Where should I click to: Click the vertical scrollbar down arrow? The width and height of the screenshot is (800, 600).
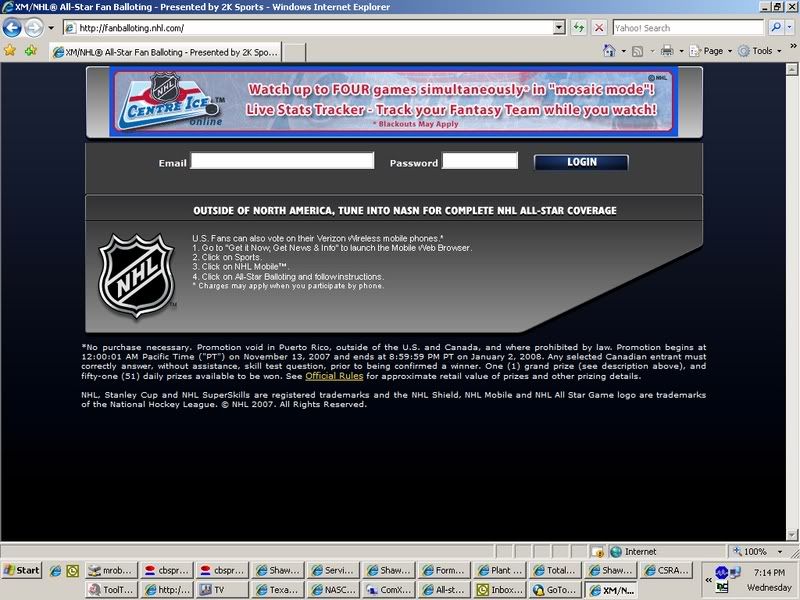[792, 535]
